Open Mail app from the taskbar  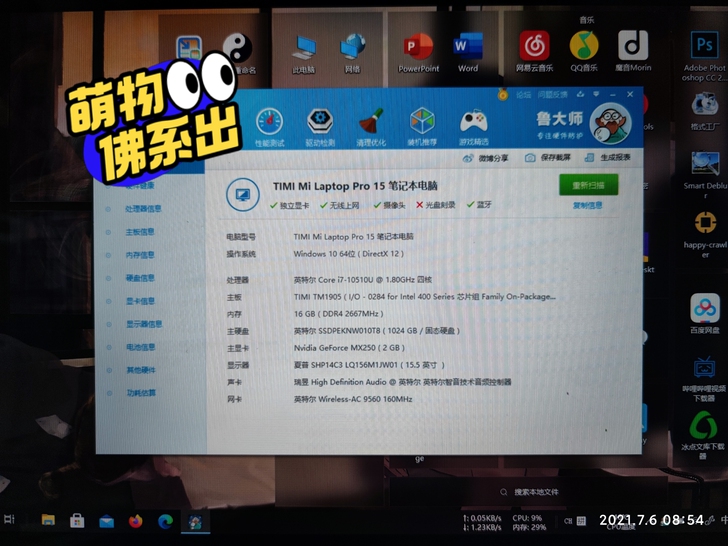[106, 521]
